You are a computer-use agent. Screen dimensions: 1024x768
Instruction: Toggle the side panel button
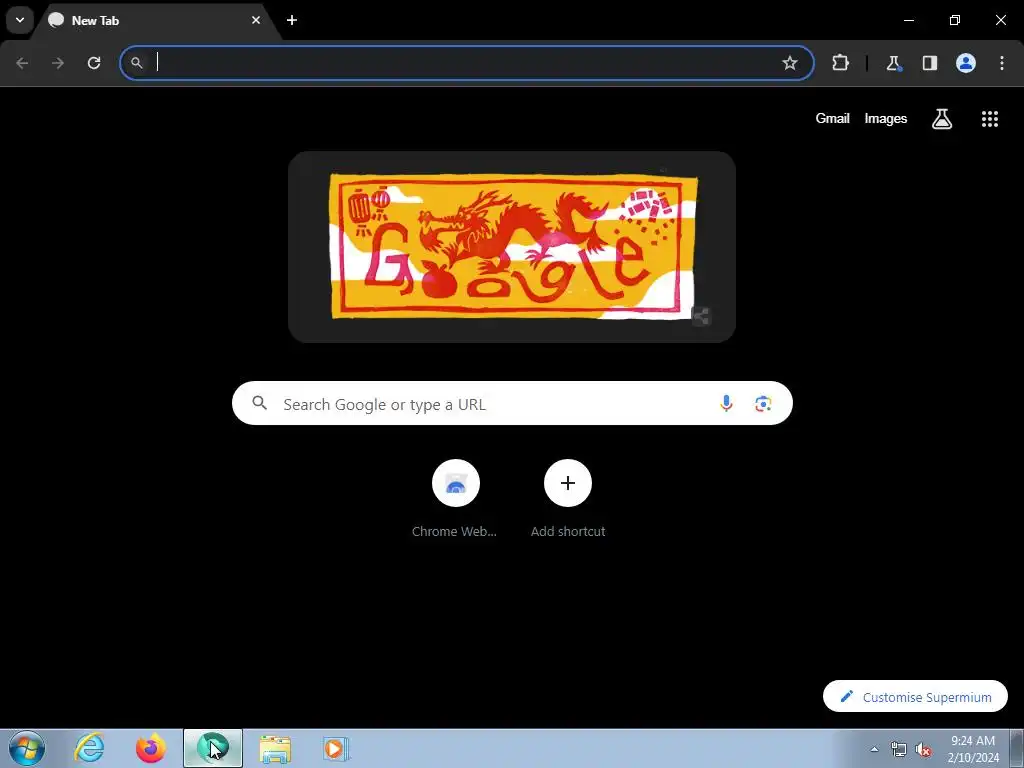click(x=930, y=63)
